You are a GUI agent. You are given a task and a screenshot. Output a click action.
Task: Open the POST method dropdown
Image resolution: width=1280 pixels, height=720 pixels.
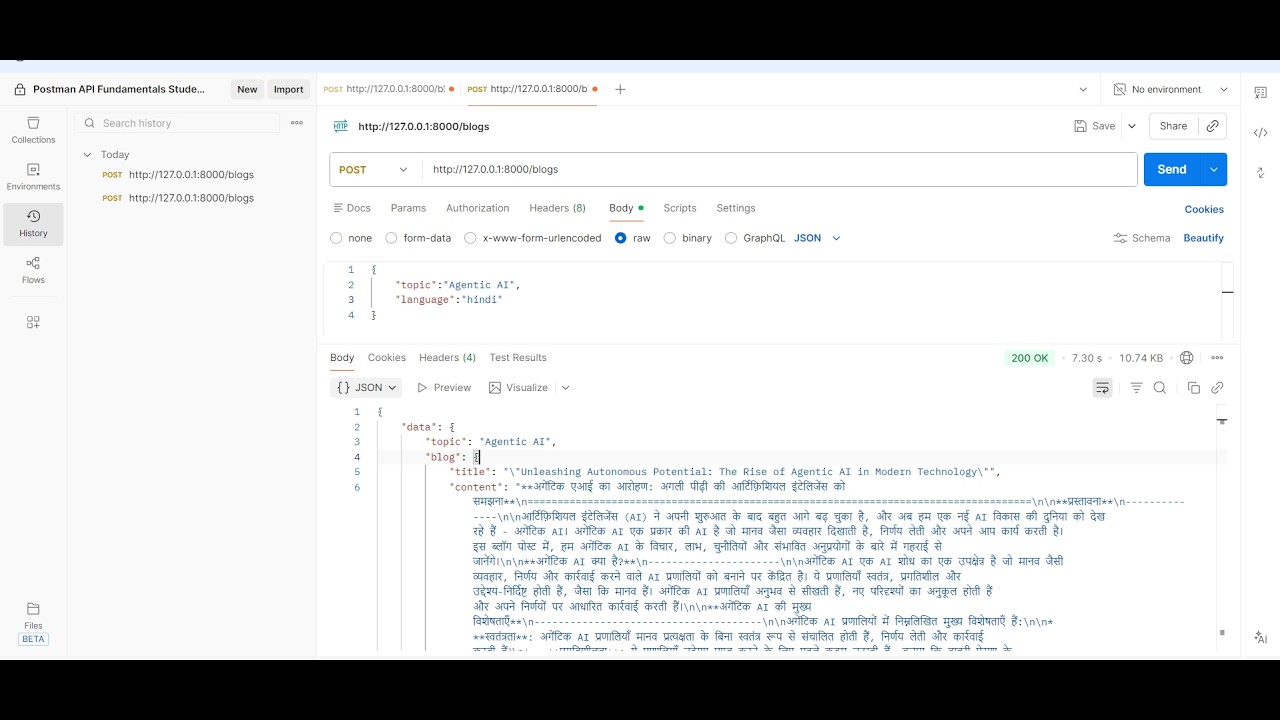coord(375,169)
